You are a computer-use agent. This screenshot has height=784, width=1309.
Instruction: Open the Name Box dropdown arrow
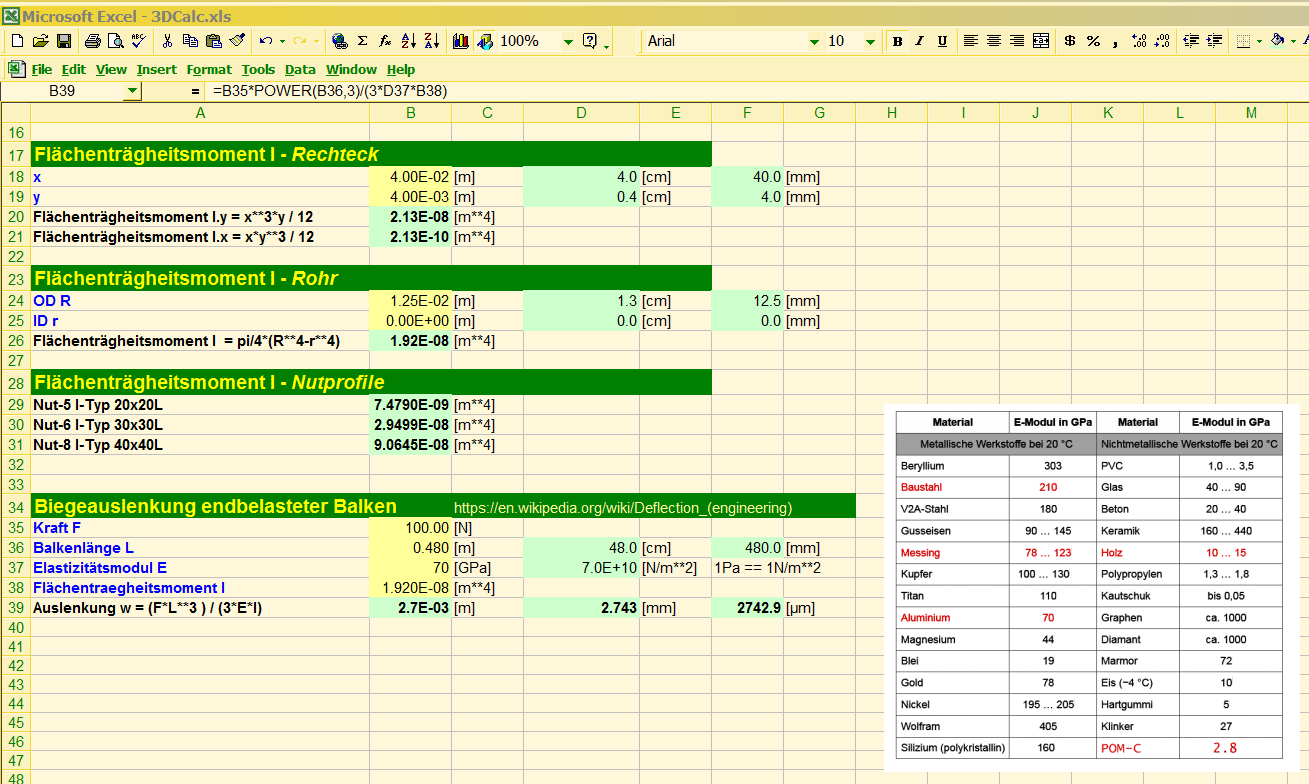(x=133, y=90)
